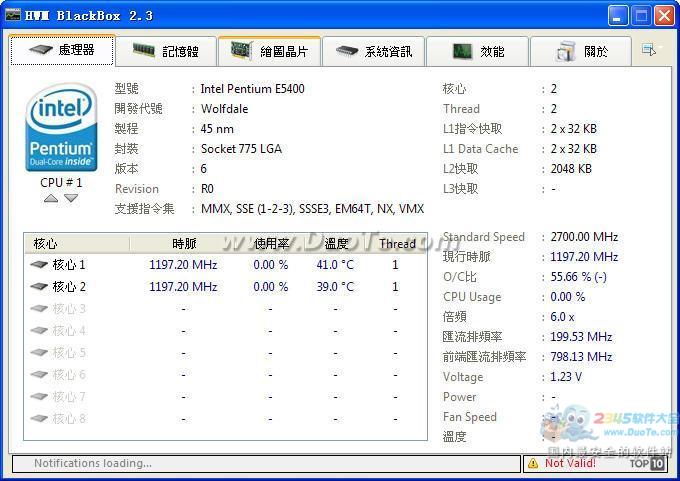Click the warning icon next to Not Valid!

pyautogui.click(x=533, y=464)
